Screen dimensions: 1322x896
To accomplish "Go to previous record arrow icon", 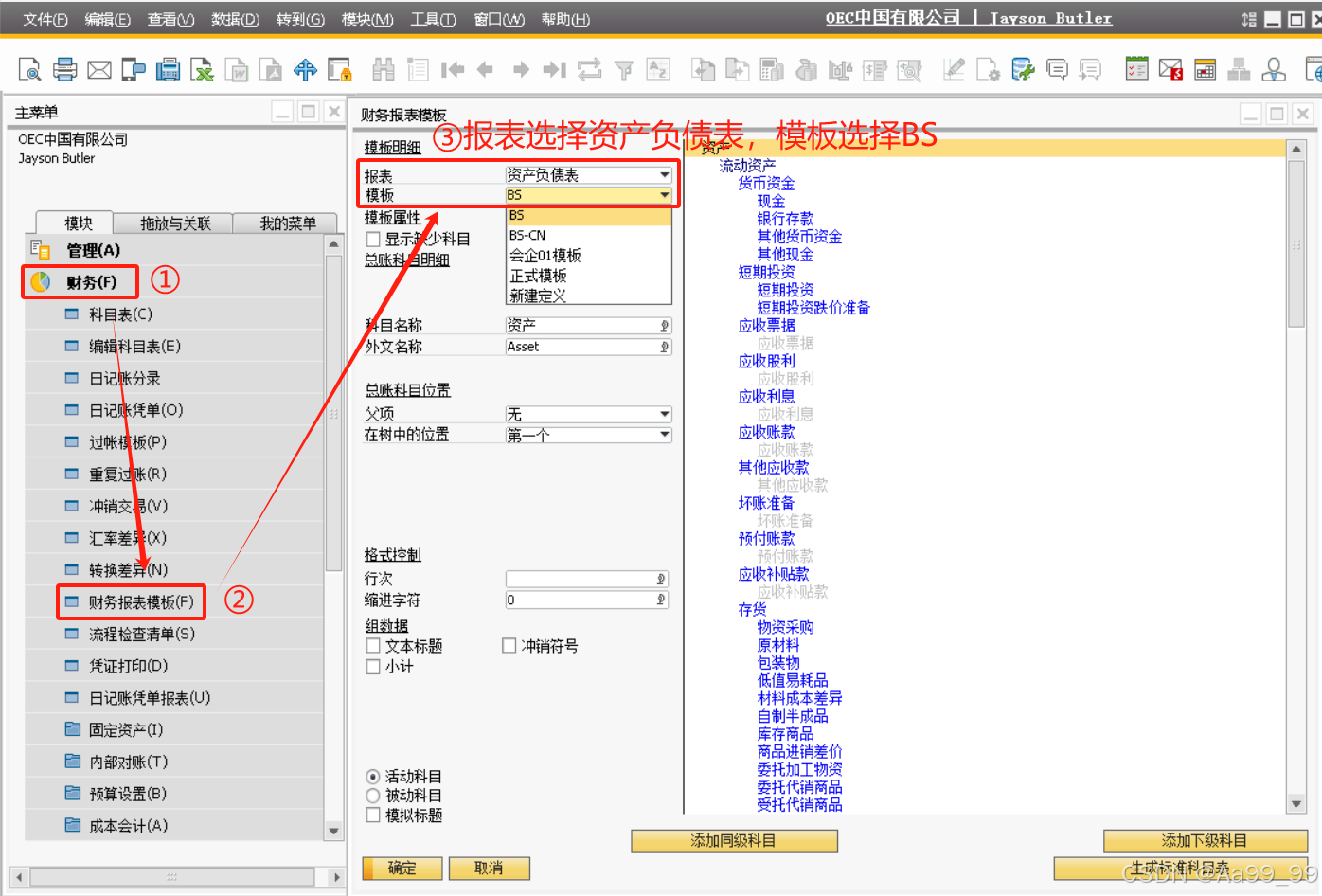I will click(486, 69).
